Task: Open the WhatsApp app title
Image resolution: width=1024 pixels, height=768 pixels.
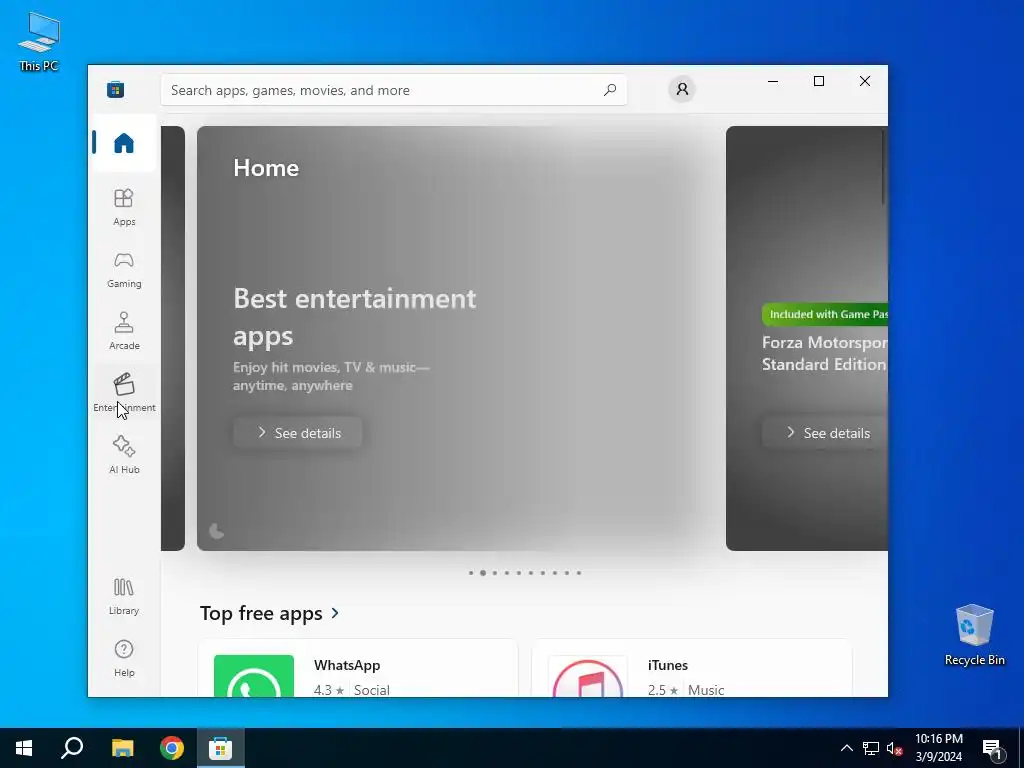Action: coord(347,665)
